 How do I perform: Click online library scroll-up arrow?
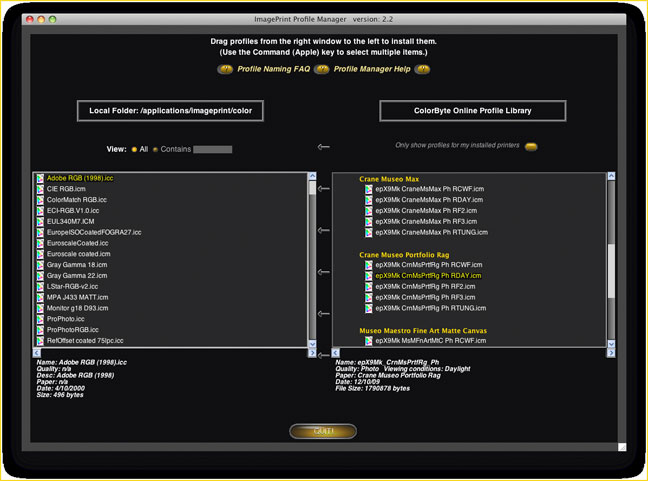pos(611,176)
